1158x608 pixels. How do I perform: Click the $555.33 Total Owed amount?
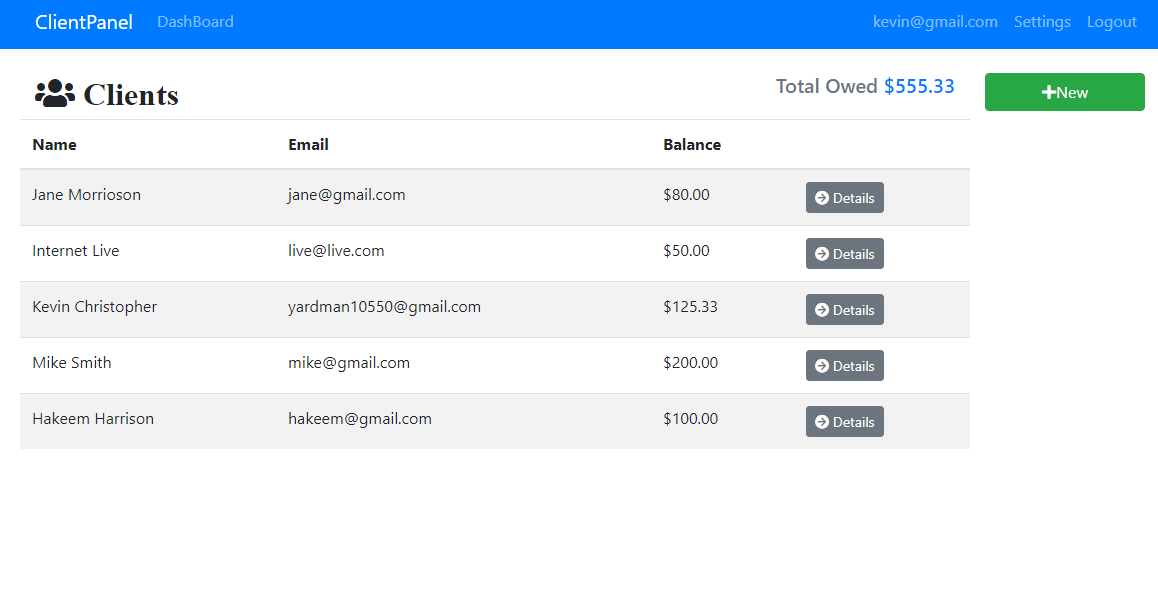919,86
